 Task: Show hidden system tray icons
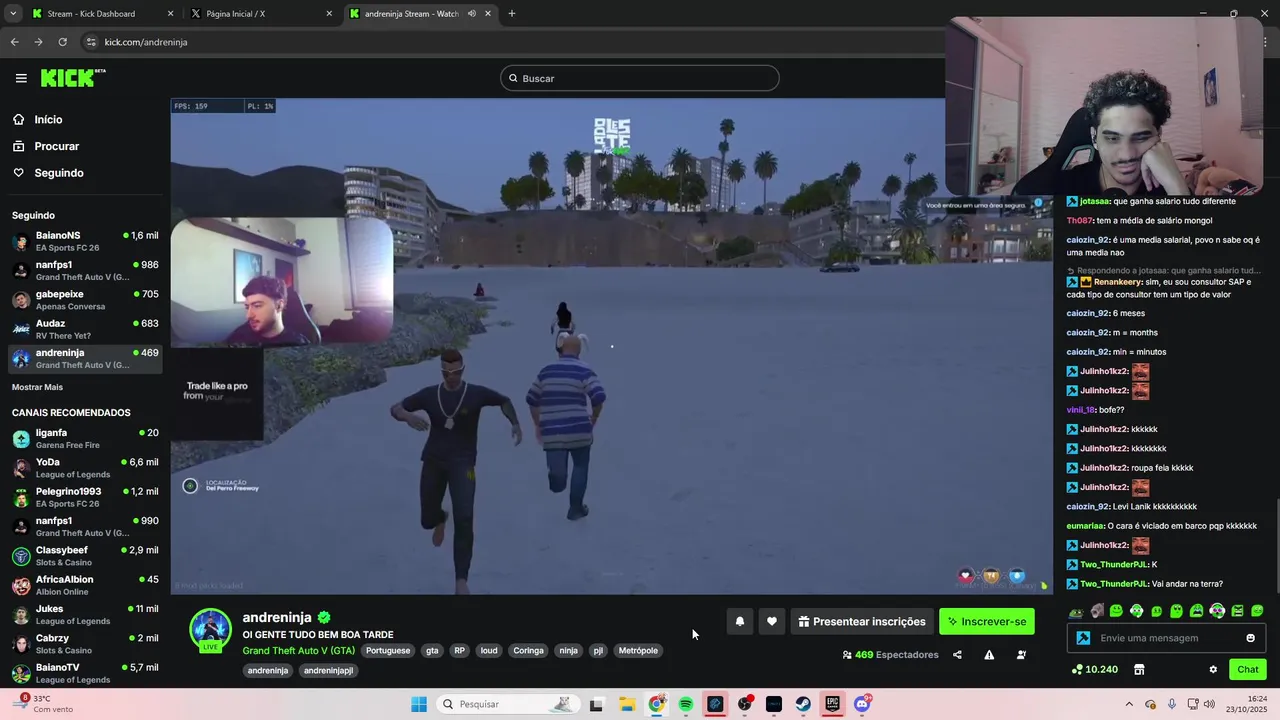coord(1129,704)
